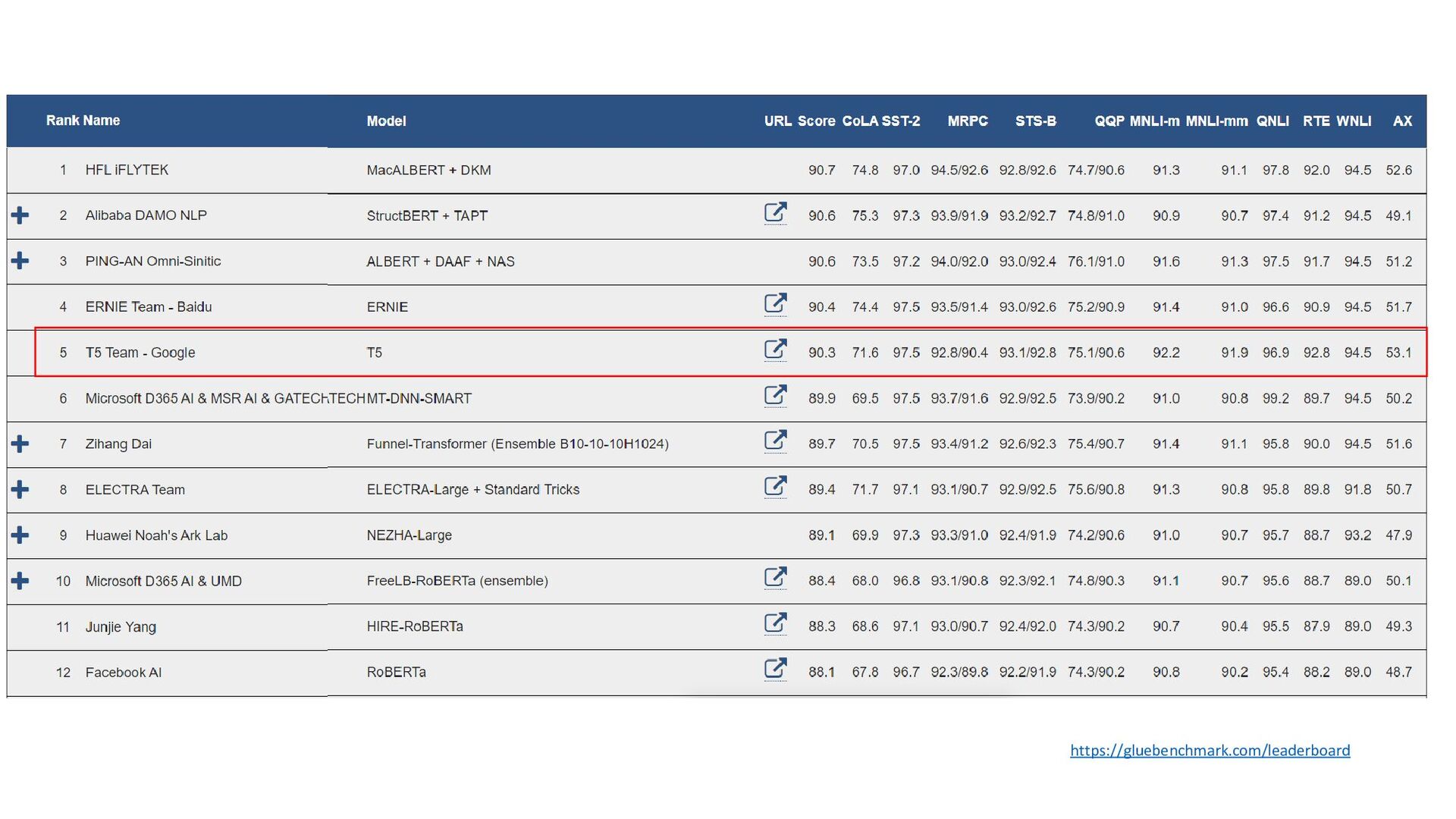Screen dimensions: 1456x819
Task: Open external URL icon for ERNIE model
Action: click(x=775, y=304)
